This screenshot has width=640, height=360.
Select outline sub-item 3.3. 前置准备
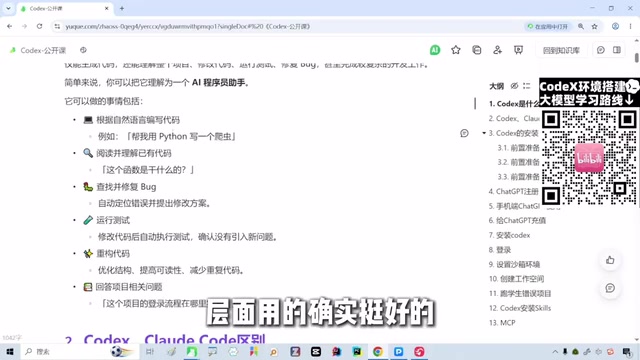pos(518,177)
